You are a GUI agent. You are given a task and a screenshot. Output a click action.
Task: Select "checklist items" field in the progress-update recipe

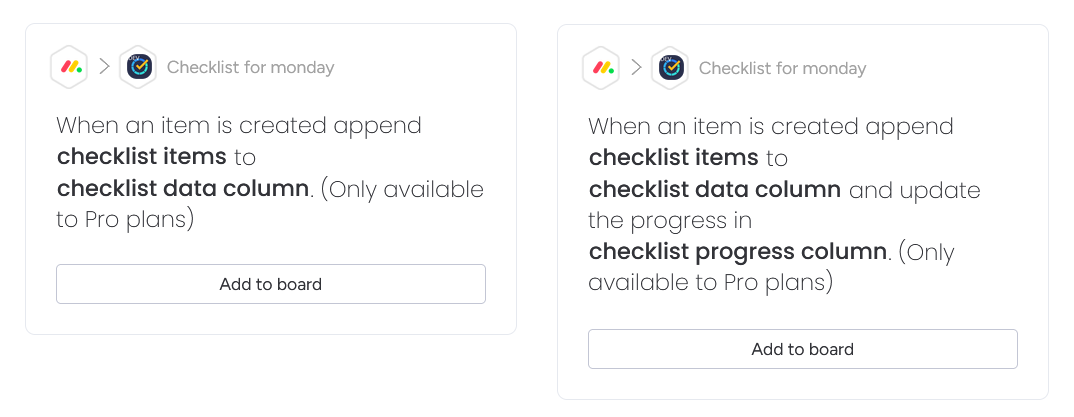tap(674, 158)
